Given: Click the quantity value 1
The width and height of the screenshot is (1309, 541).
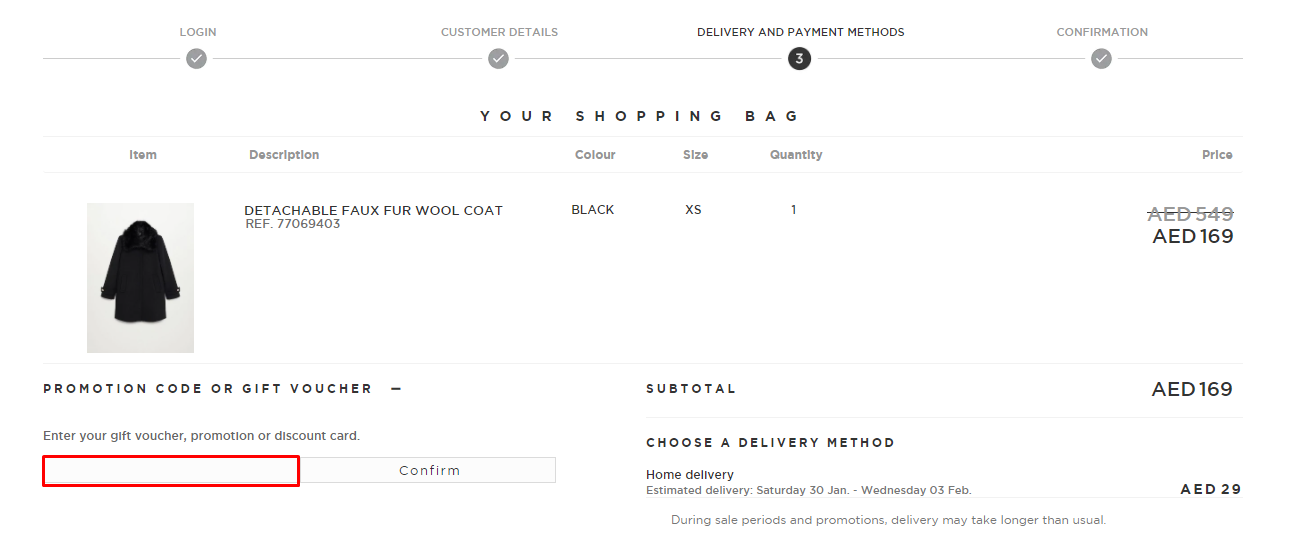Looking at the screenshot, I should point(794,210).
